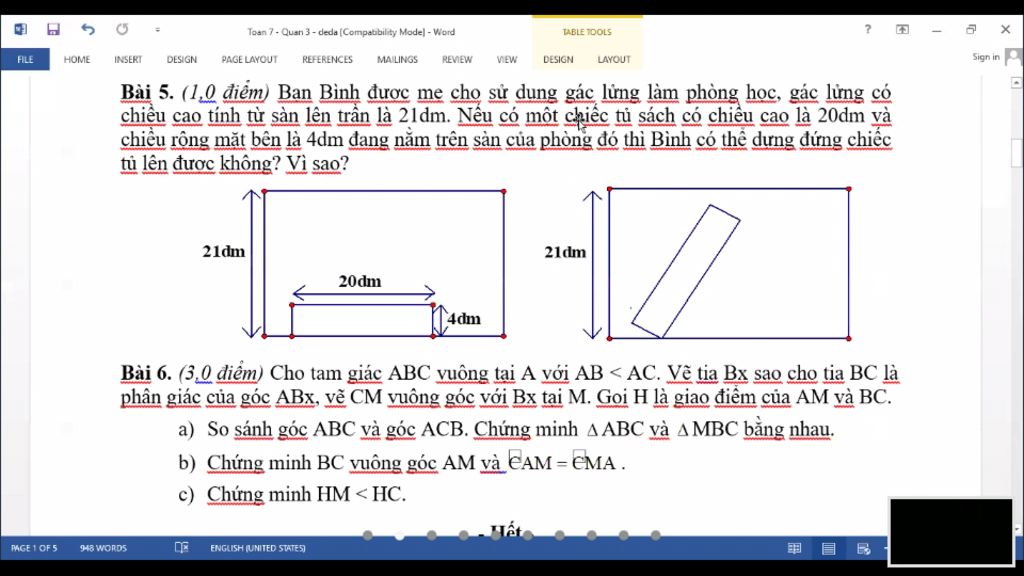Open the MAILINGS tab
The height and width of the screenshot is (576, 1024).
click(397, 59)
